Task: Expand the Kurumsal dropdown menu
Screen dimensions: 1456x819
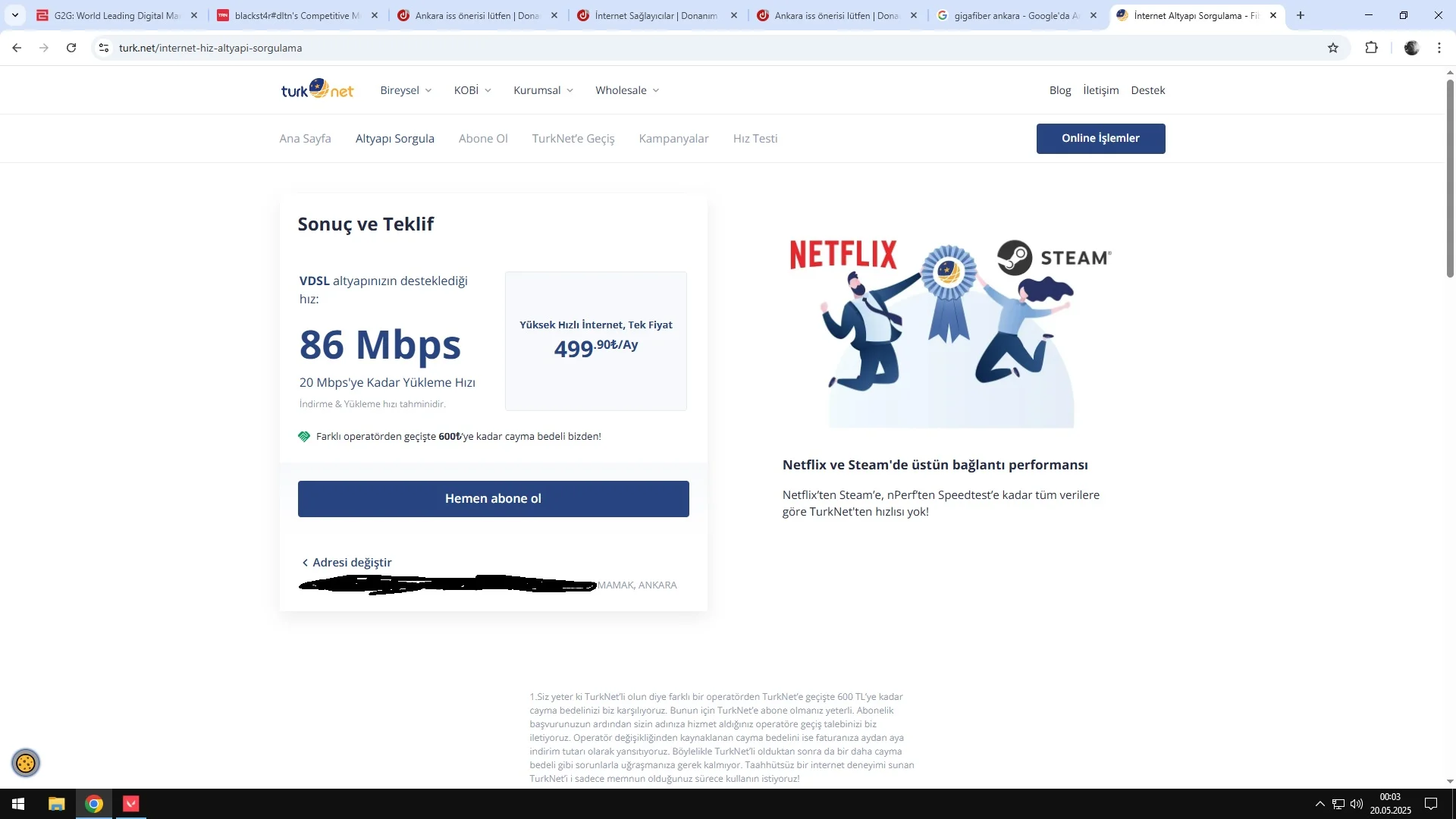Action: (543, 90)
